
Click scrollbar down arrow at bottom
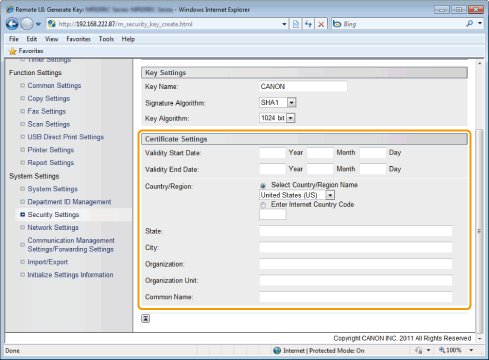pyautogui.click(x=479, y=338)
